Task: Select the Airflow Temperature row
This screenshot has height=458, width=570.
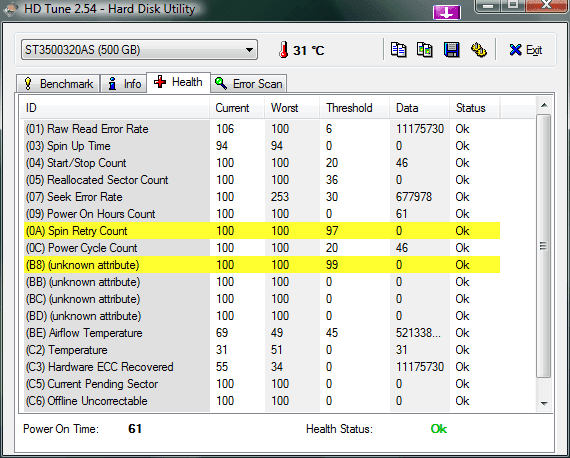Action: click(x=262, y=333)
